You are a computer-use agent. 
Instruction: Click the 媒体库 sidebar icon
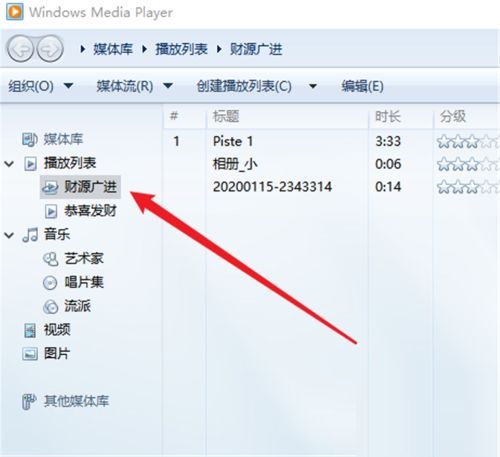29,139
